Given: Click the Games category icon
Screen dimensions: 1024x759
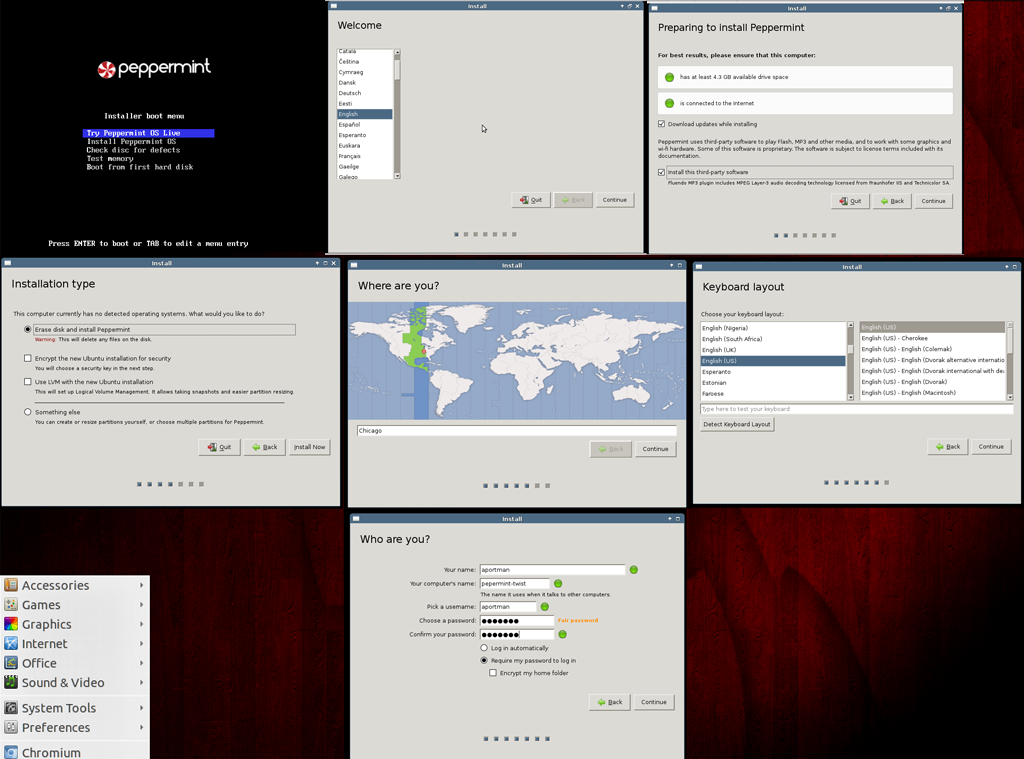Looking at the screenshot, I should (11, 605).
